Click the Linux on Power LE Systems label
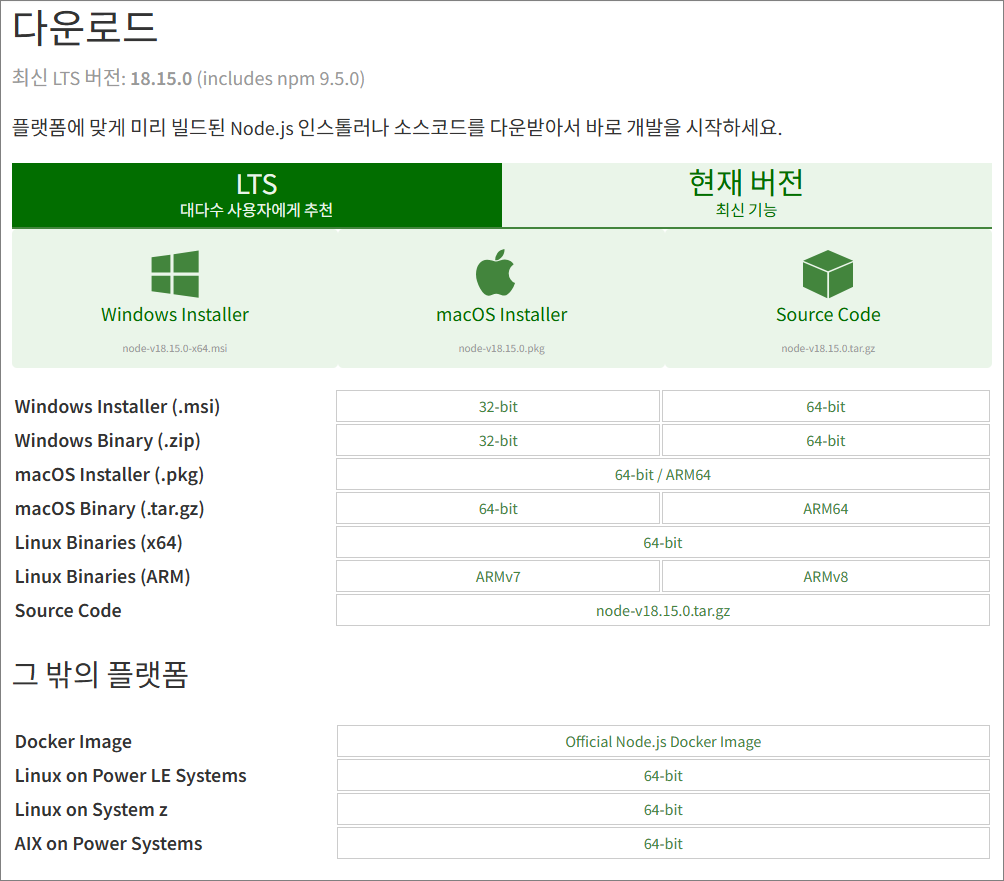This screenshot has width=1004, height=881. 131,775
